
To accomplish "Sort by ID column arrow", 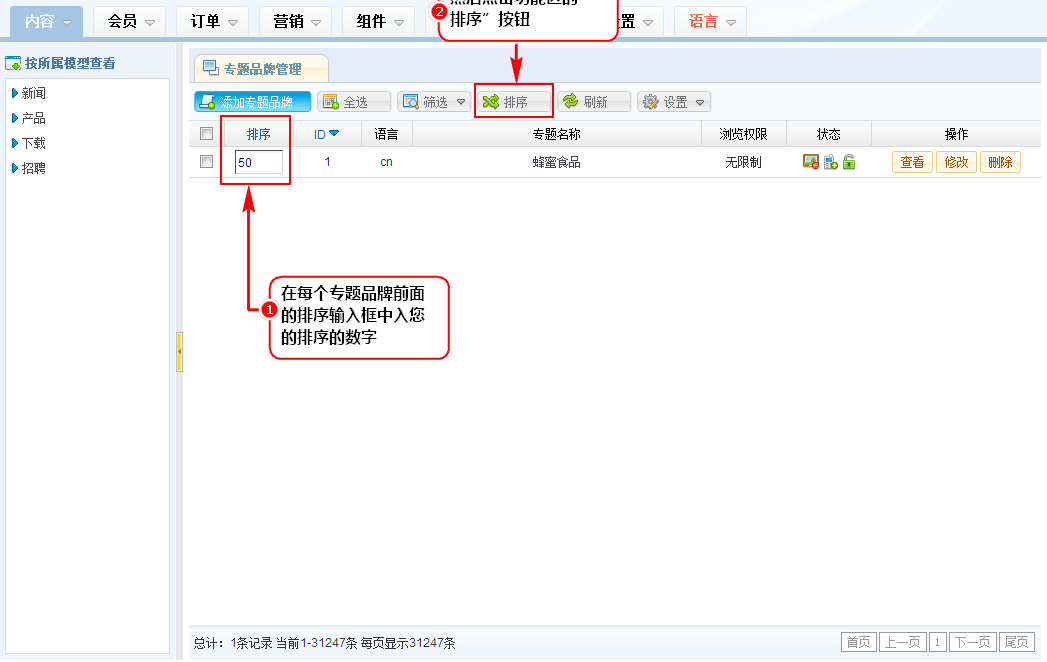I will [x=334, y=133].
